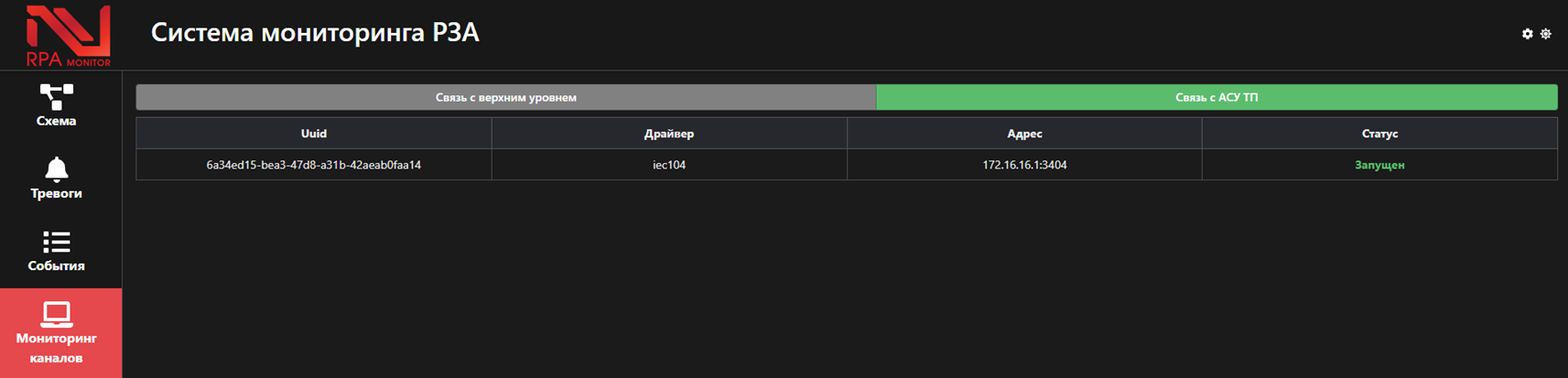The height and width of the screenshot is (378, 1568).
Task: Click the iec104 driver cell
Action: pos(668,165)
